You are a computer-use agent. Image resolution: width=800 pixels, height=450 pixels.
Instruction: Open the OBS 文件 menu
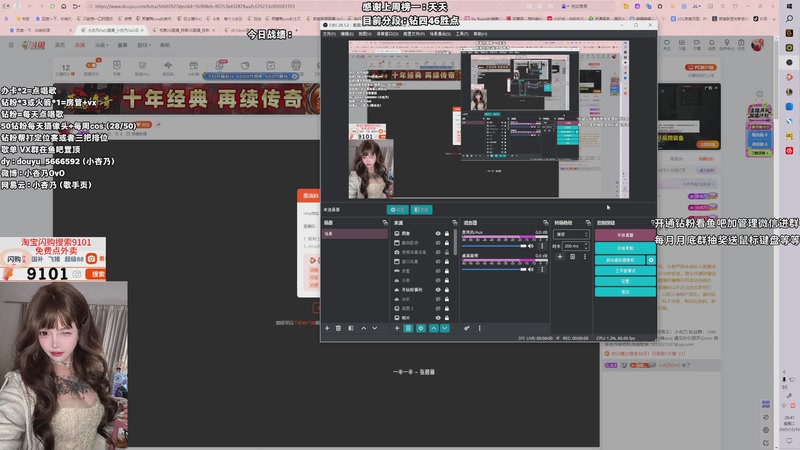coord(329,34)
